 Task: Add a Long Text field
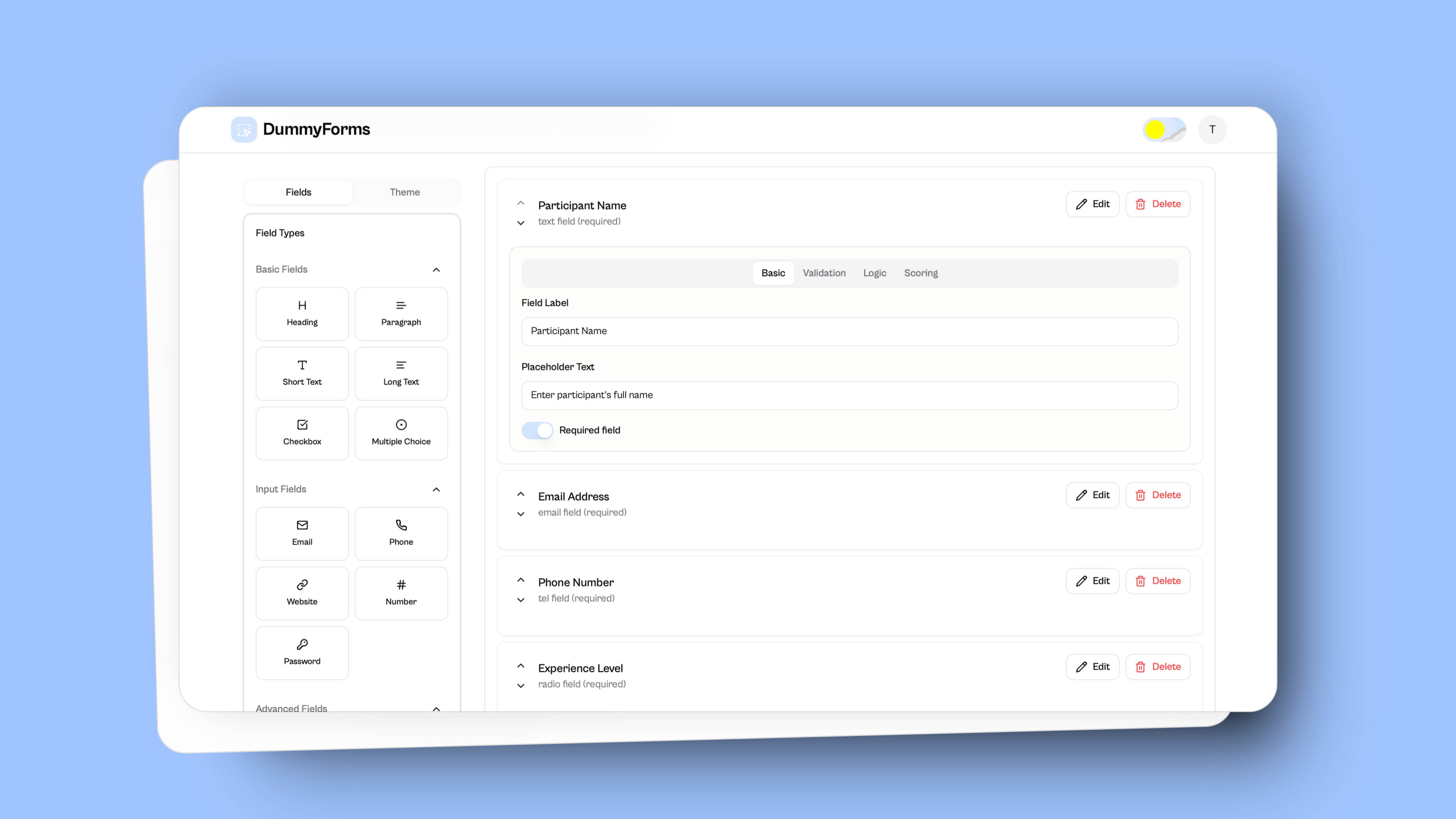(401, 373)
